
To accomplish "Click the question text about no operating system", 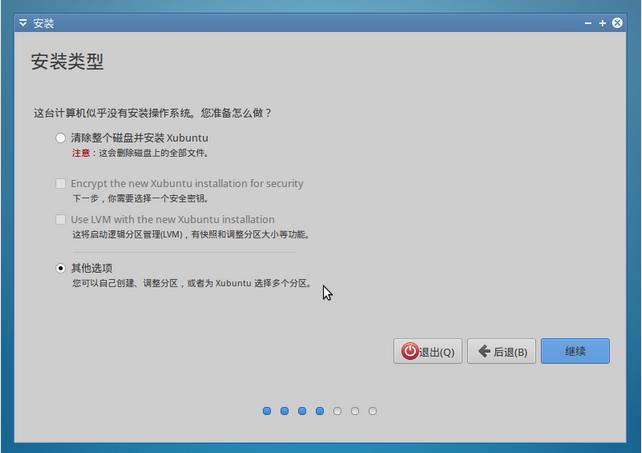I will (153, 113).
